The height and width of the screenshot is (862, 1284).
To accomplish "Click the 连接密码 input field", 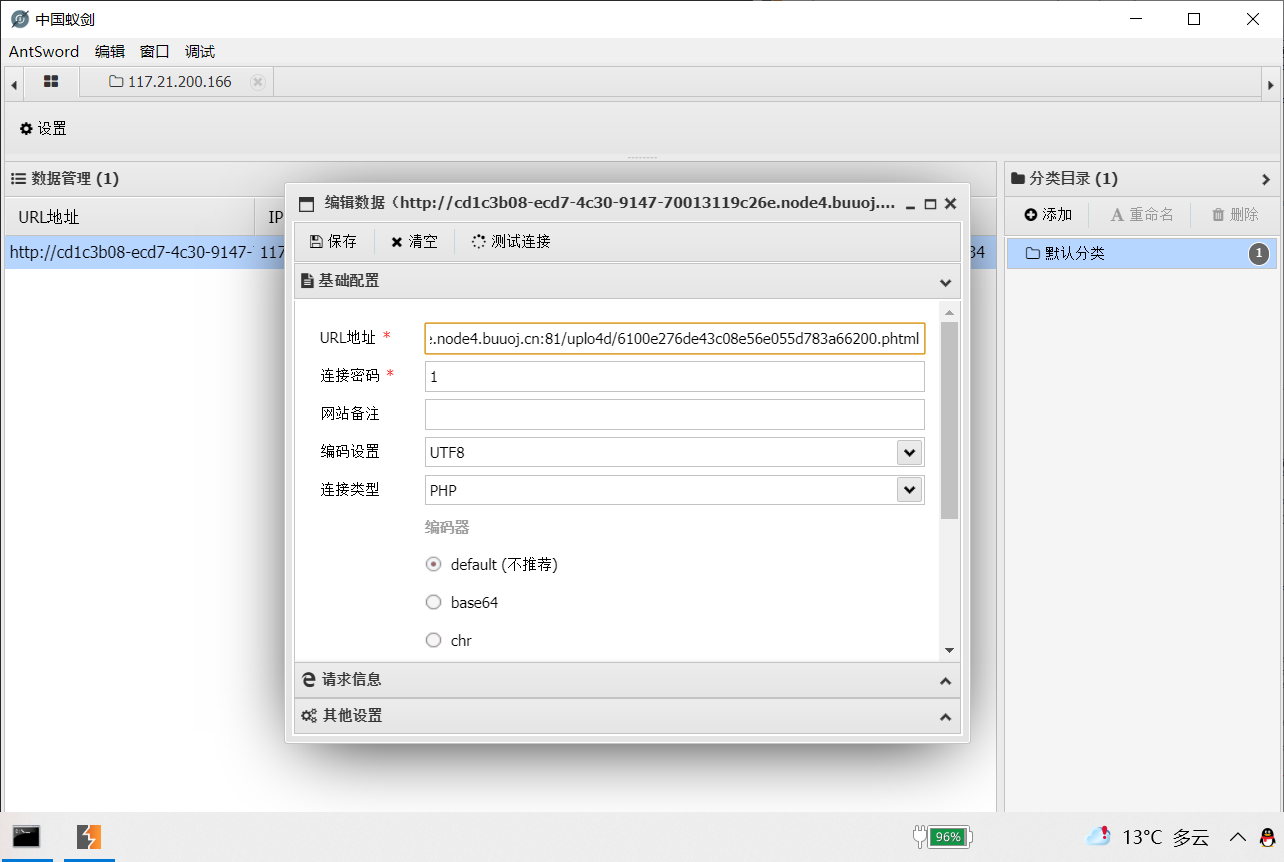I will (x=674, y=377).
